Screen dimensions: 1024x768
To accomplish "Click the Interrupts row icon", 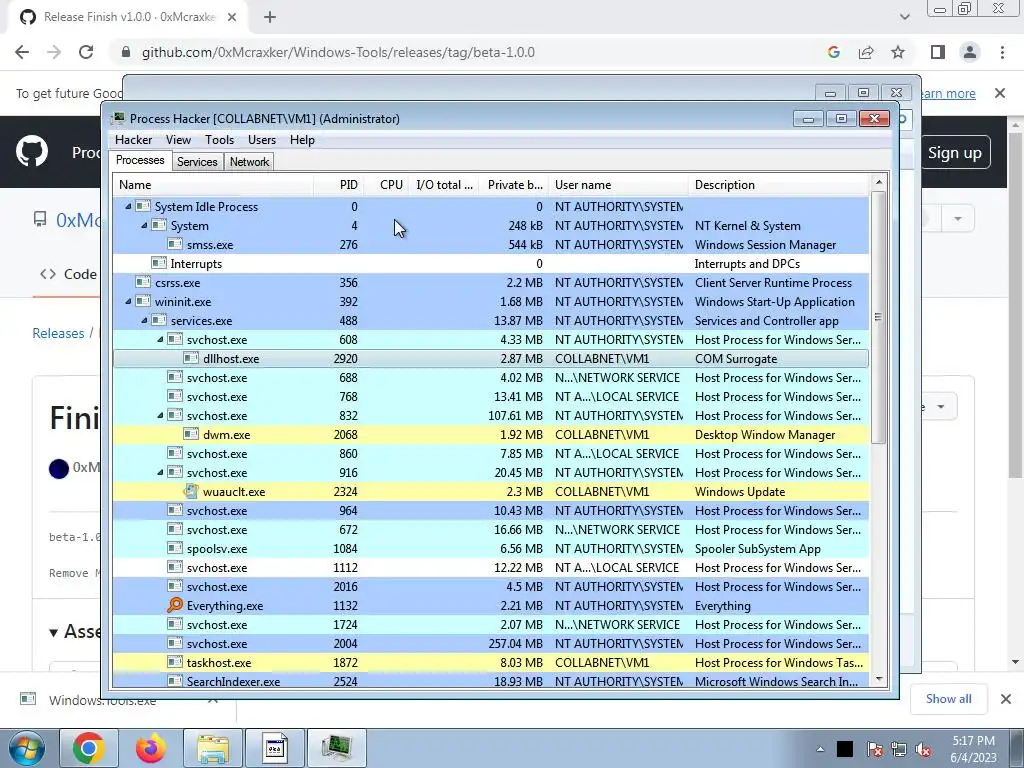I will click(159, 263).
